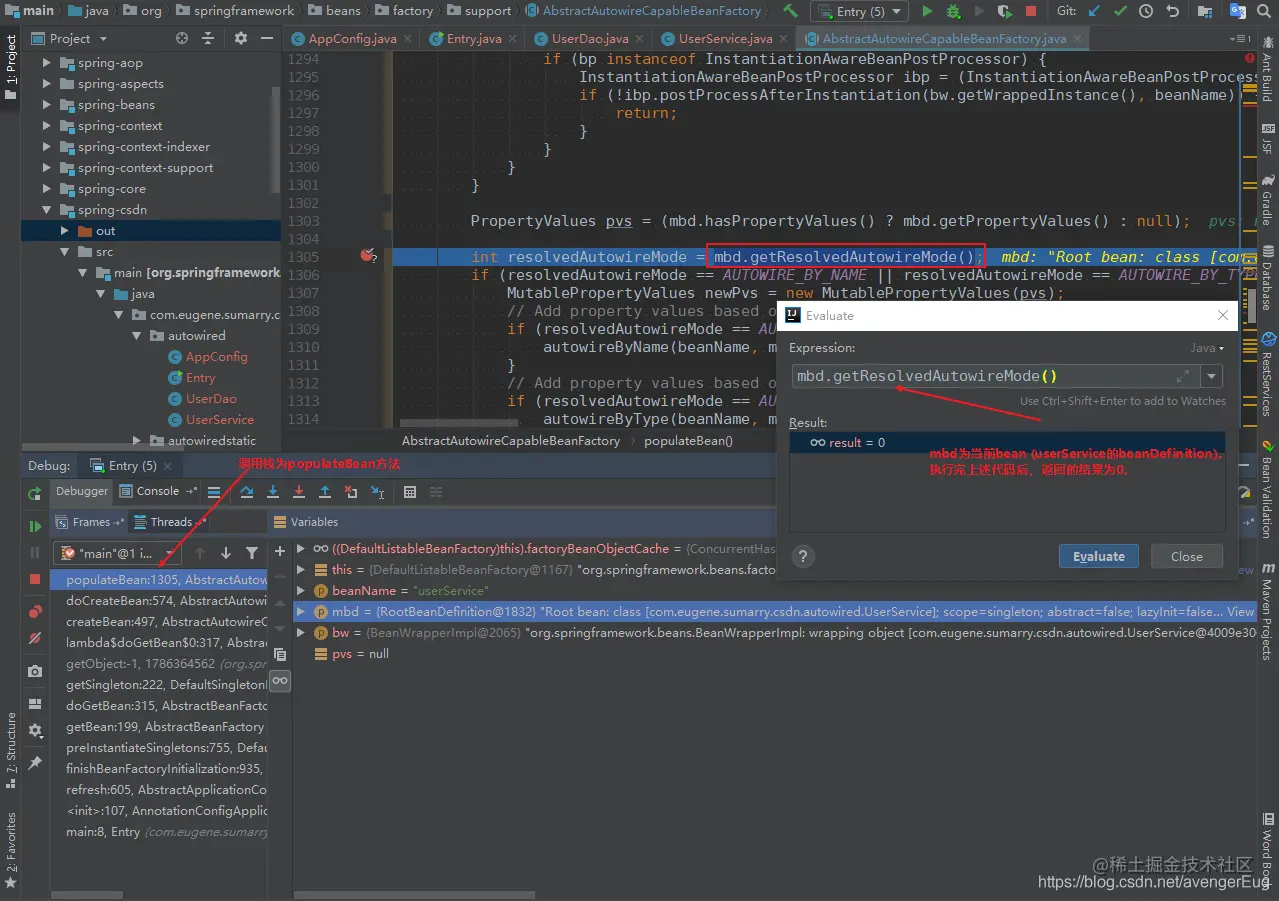Expand the spring-core module node
Screen dimensions: 1279x901
[47, 189]
